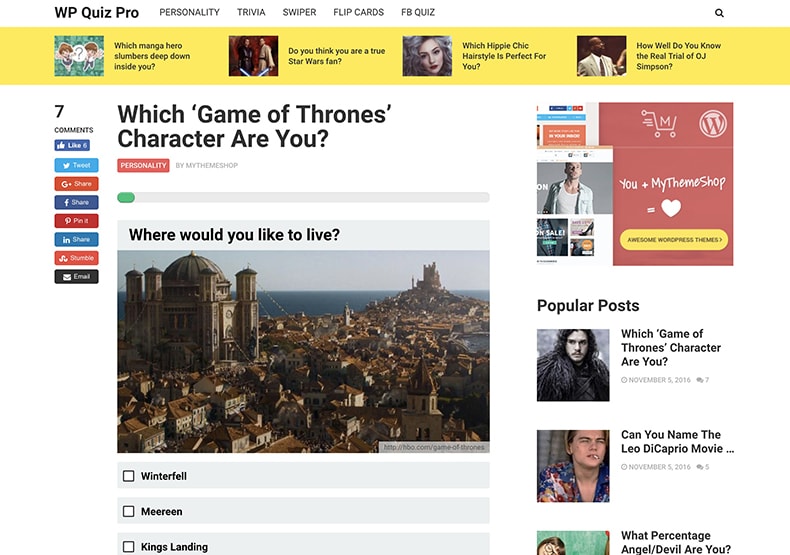Open 'Can You Name The Leo DiCaprio Movie' post

tap(678, 442)
